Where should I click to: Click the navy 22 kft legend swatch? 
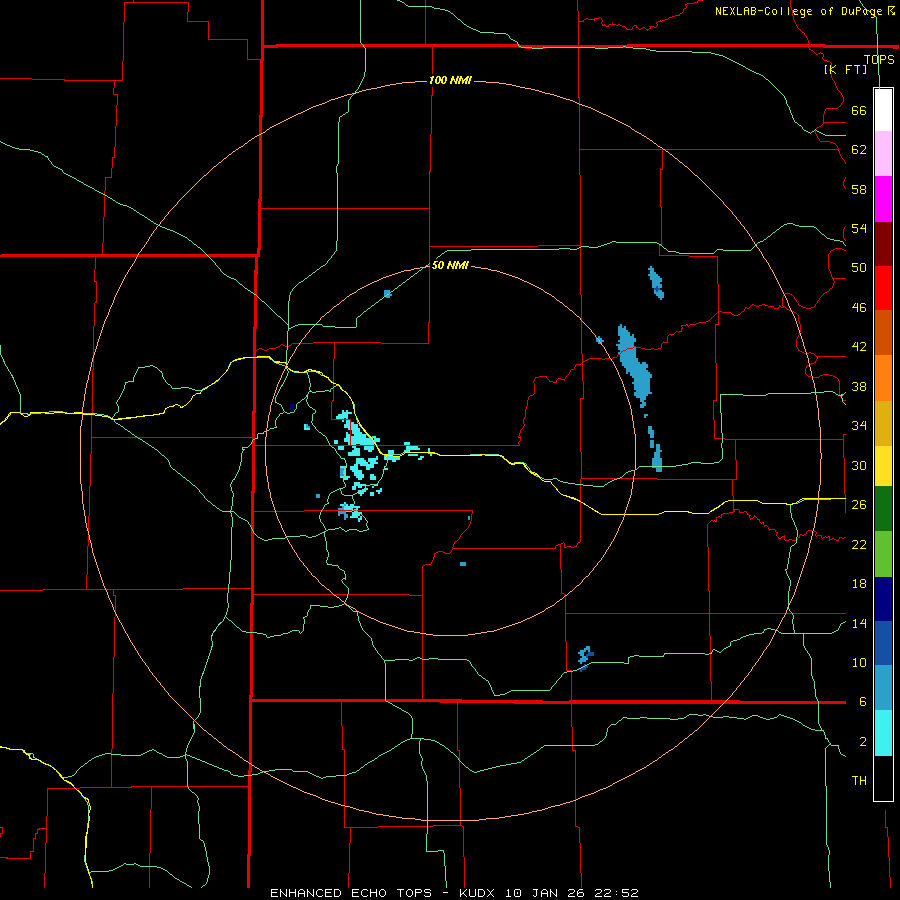tap(883, 599)
